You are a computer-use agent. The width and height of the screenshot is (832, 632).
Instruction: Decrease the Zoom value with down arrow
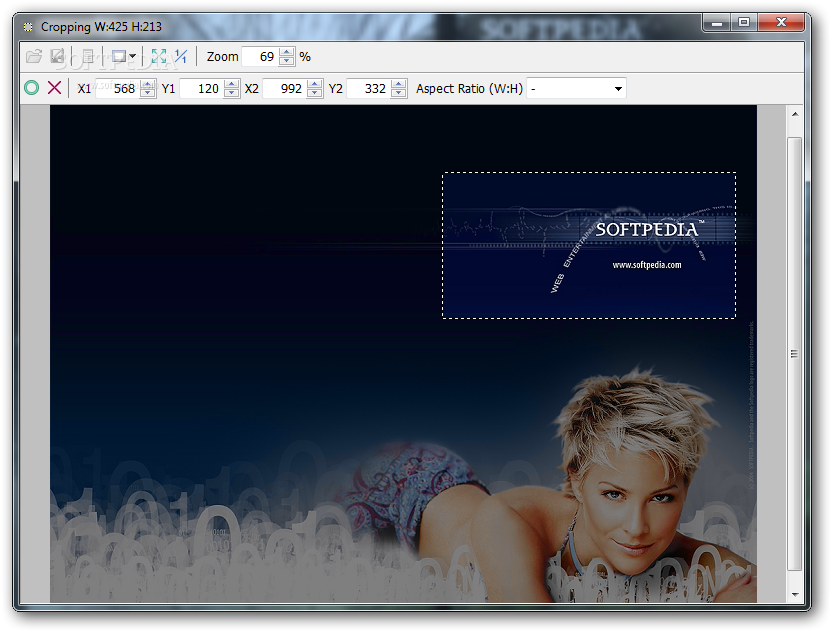[x=287, y=62]
